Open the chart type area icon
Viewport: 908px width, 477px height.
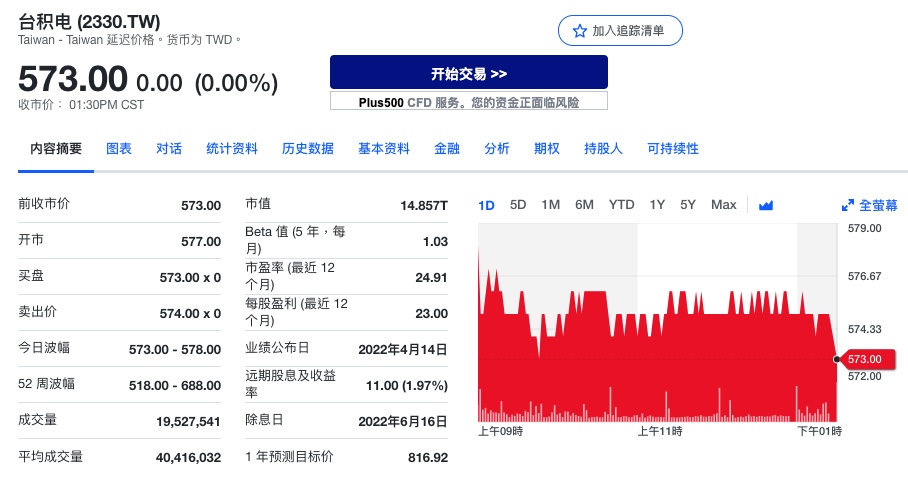767,205
